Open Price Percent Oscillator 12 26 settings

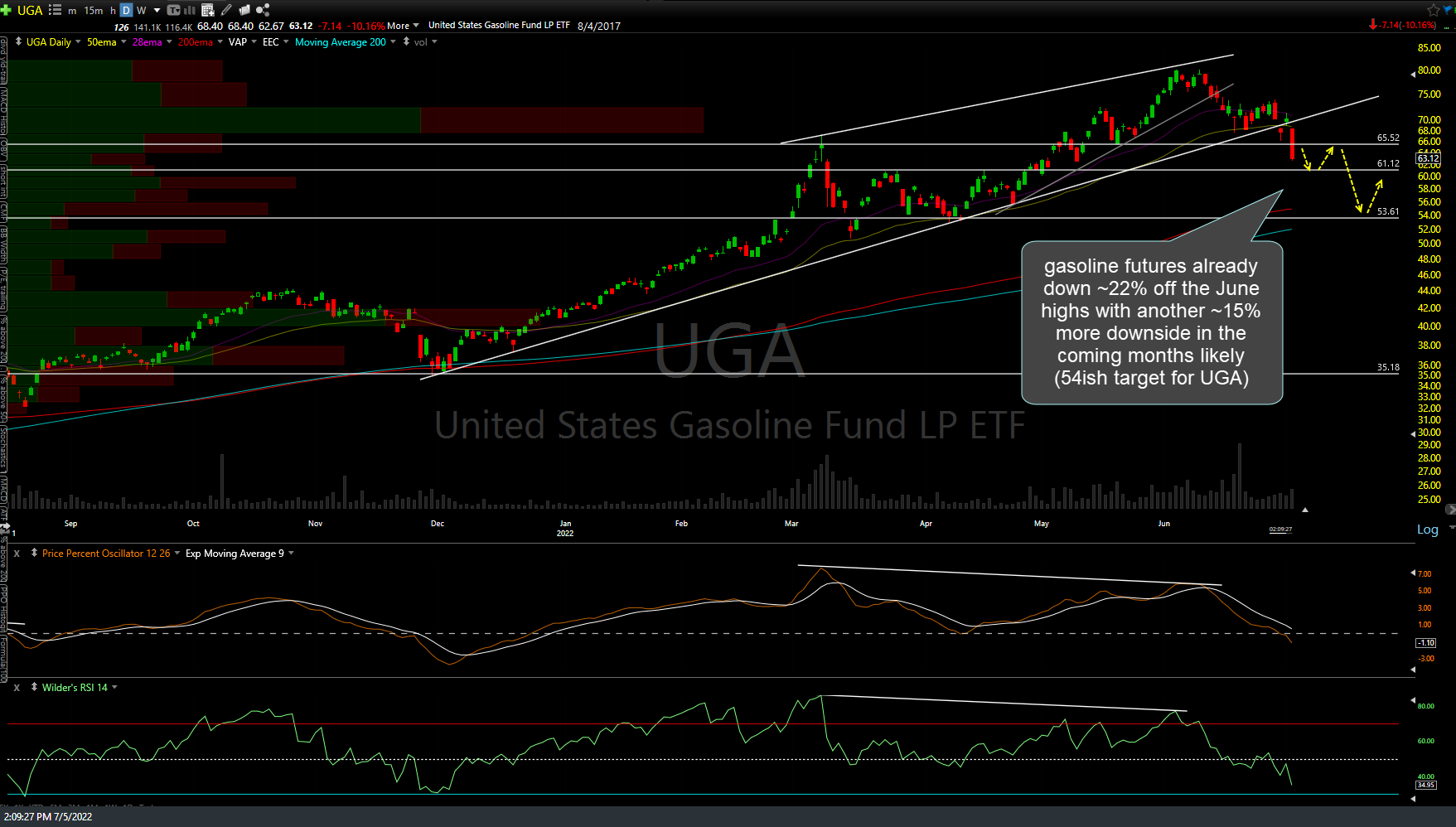(x=177, y=554)
